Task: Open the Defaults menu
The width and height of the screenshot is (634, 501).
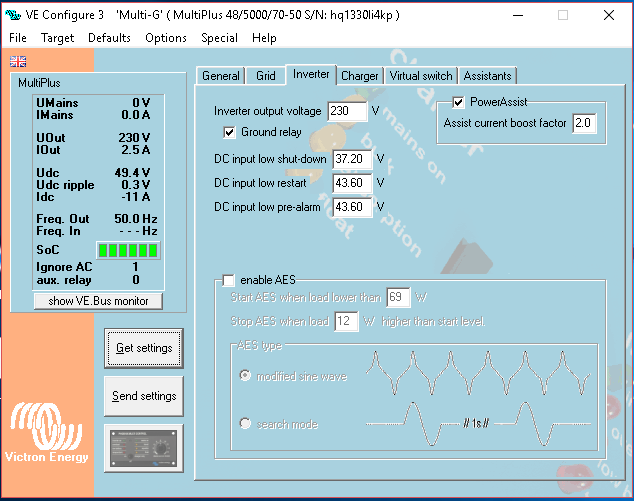Action: 109,38
